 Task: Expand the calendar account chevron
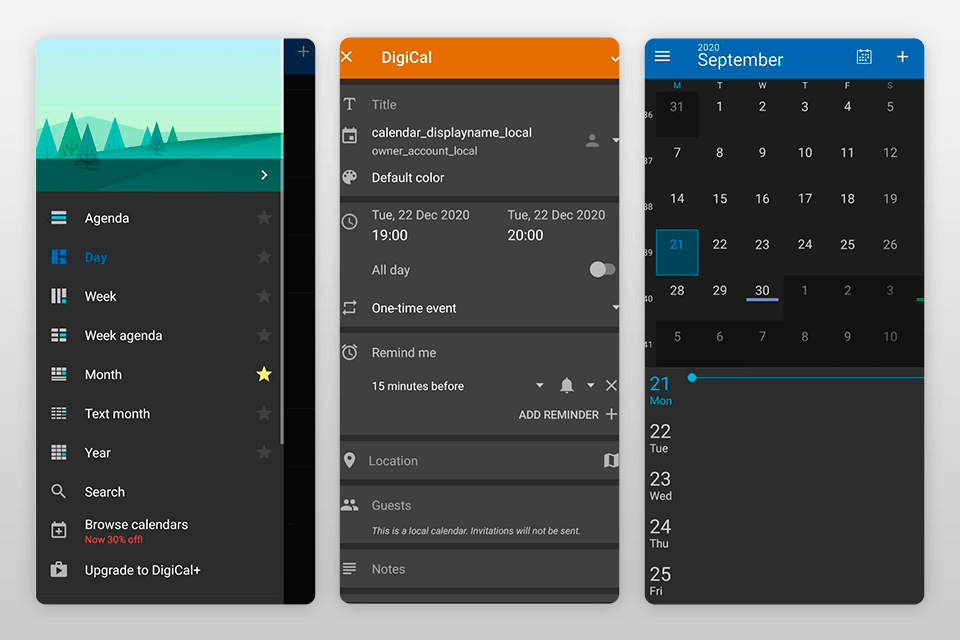tap(613, 139)
